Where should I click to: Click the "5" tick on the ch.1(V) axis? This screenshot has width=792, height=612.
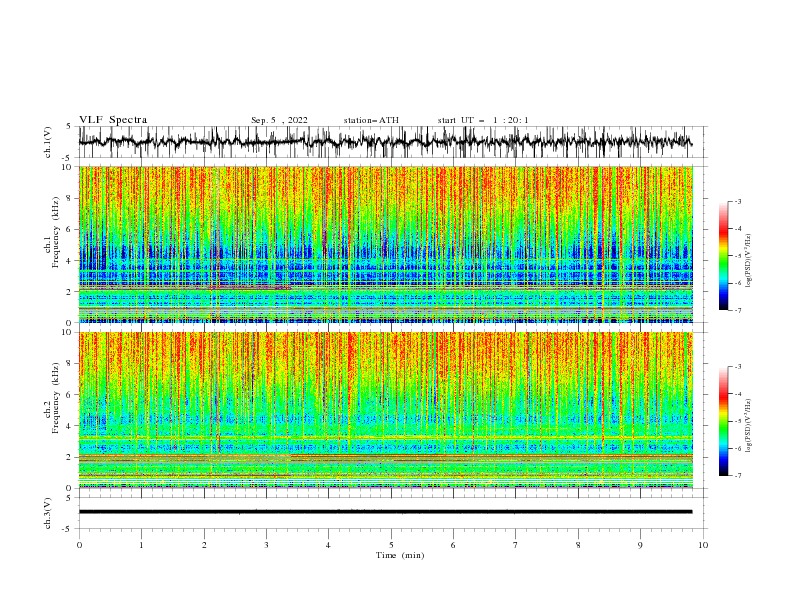[x=69, y=127]
